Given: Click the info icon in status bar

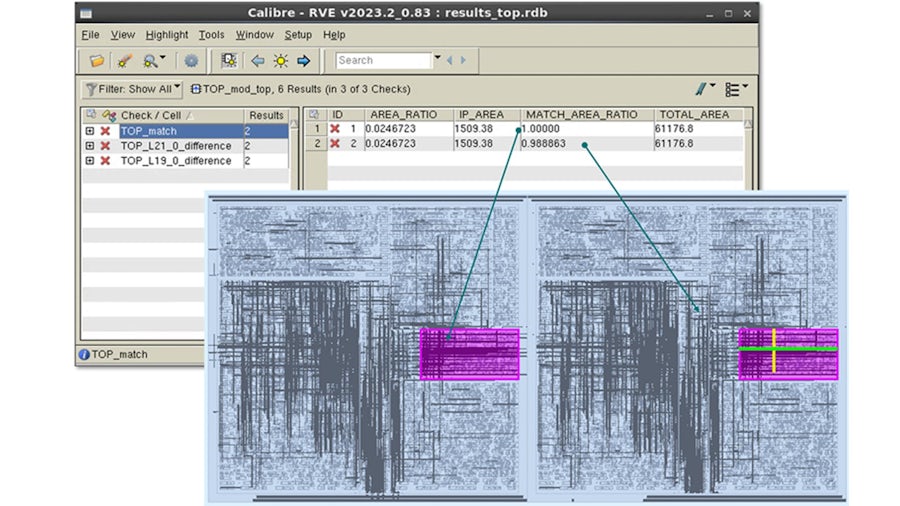Looking at the screenshot, I should 84,355.
